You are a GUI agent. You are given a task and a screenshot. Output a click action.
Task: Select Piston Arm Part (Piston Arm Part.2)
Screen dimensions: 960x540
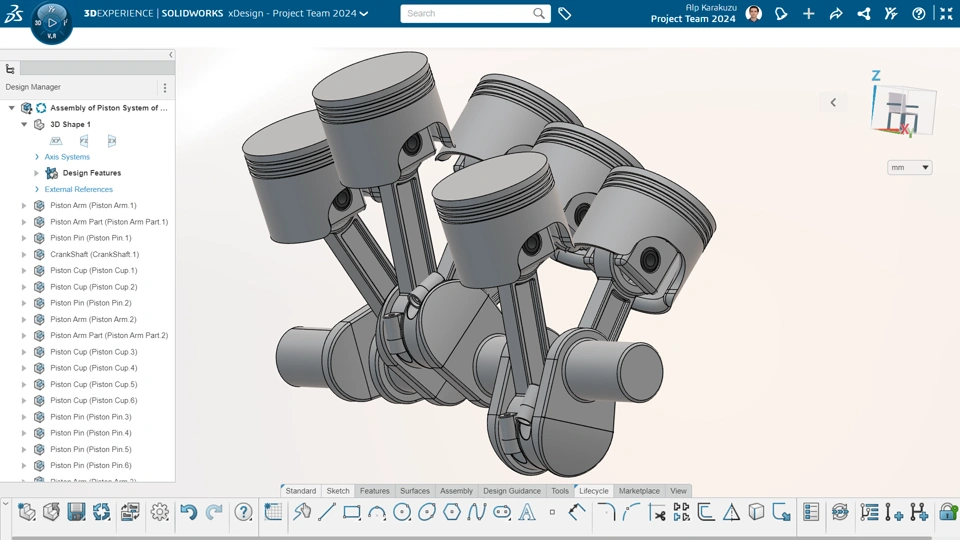tap(109, 336)
